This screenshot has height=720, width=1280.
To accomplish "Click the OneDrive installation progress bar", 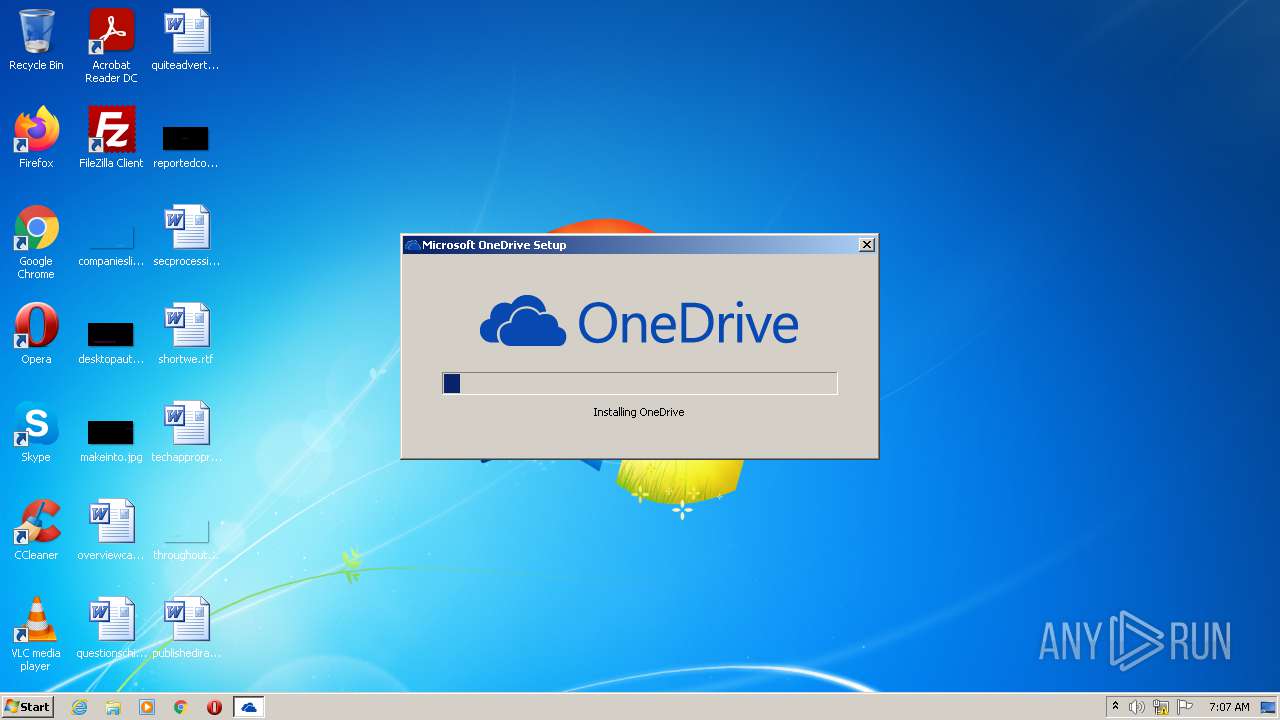I will point(640,383).
